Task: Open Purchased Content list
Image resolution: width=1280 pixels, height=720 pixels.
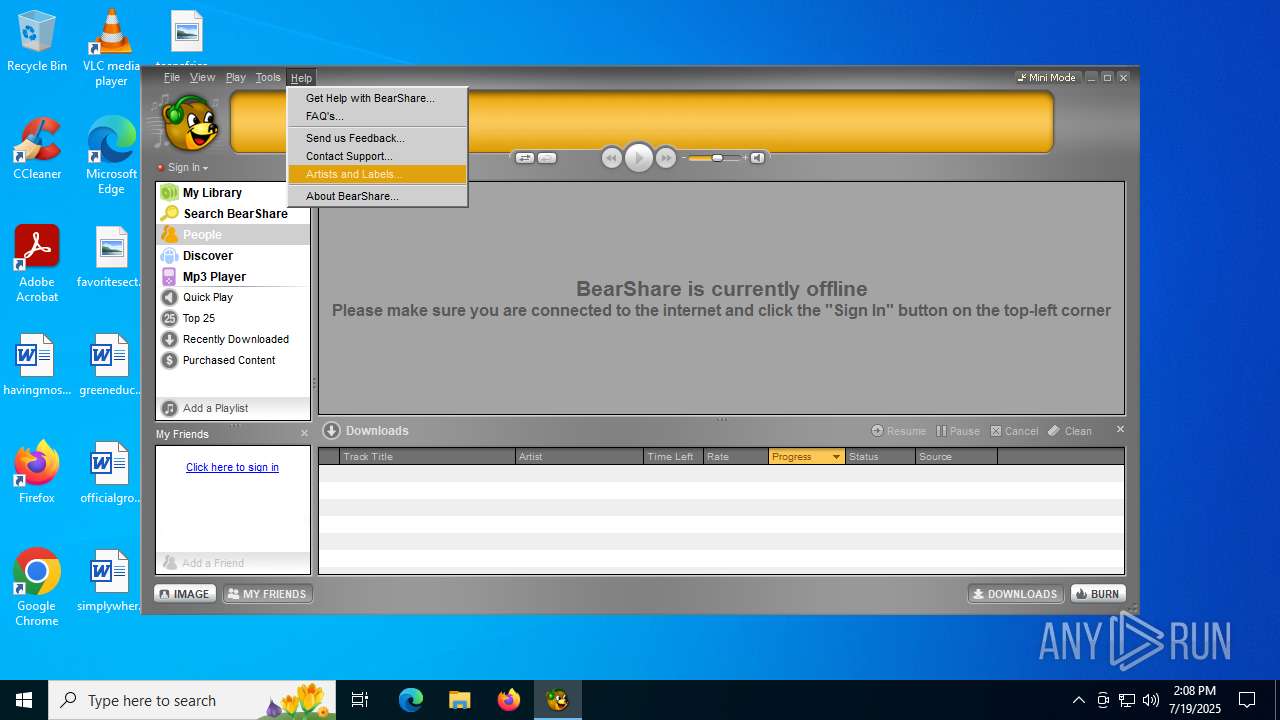Action: [233, 360]
